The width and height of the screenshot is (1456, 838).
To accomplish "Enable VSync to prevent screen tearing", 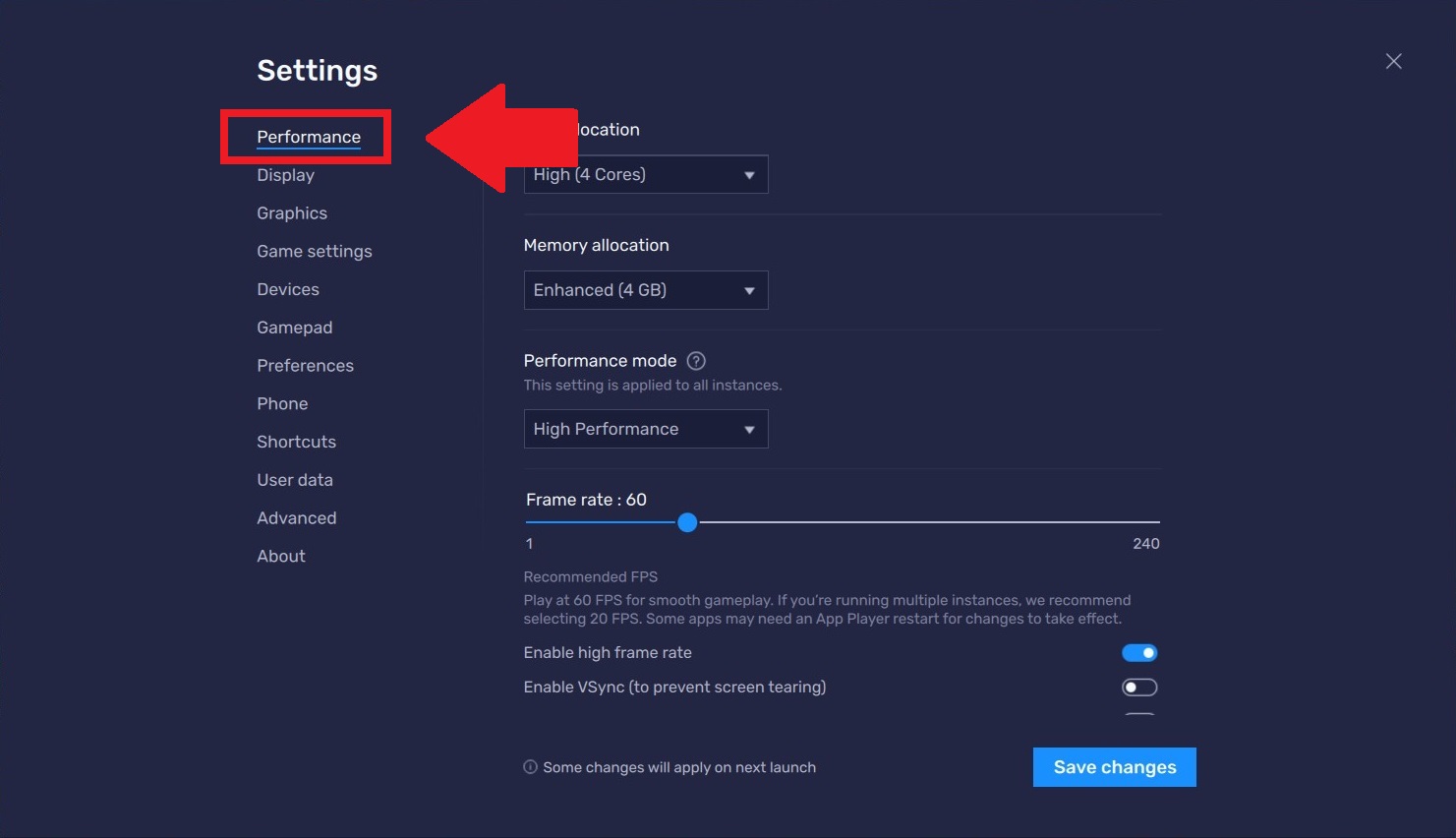I will click(1138, 687).
